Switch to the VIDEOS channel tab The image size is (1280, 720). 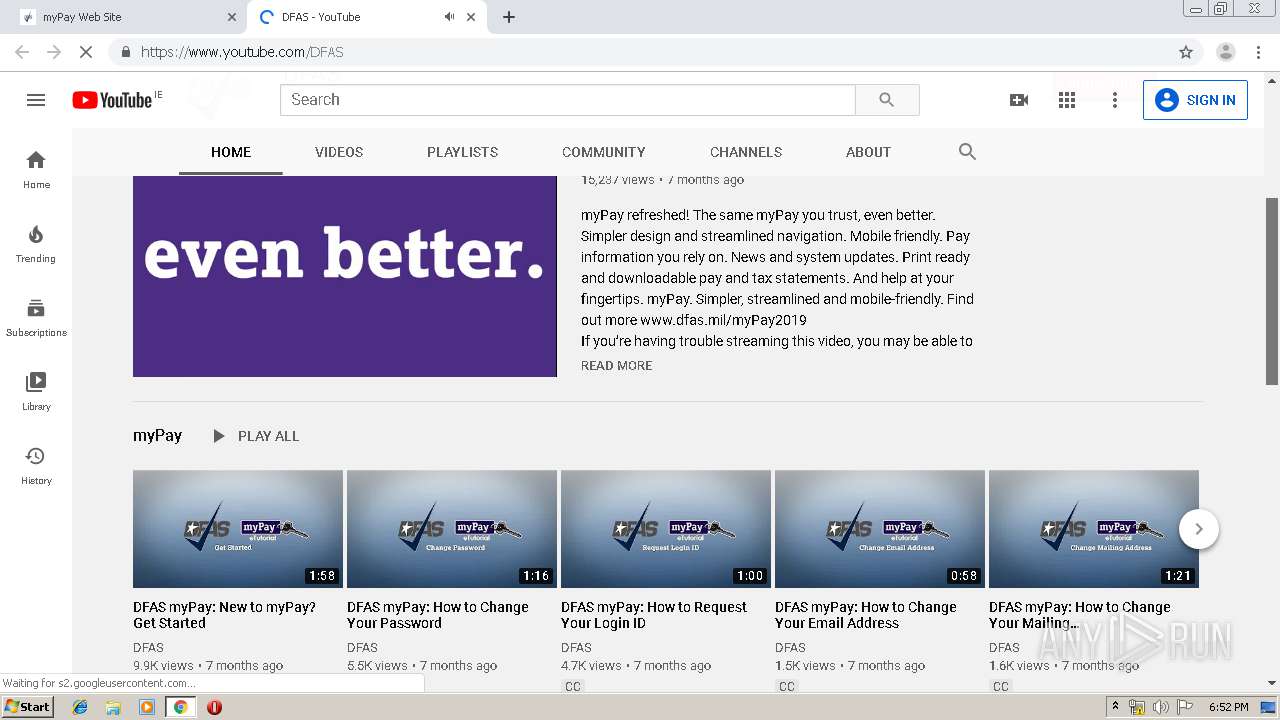coord(339,152)
